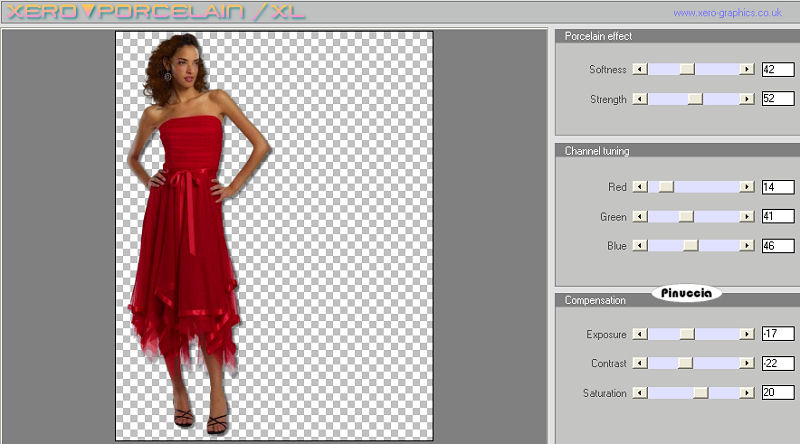Grab the Blue channel slider thumb

tap(690, 245)
